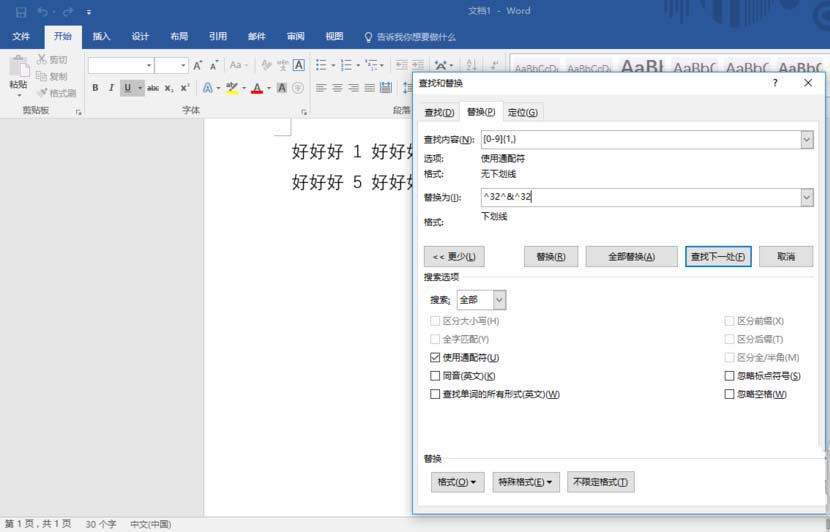Click the Distributed alignment icon
830x532 pixels.
(x=386, y=88)
